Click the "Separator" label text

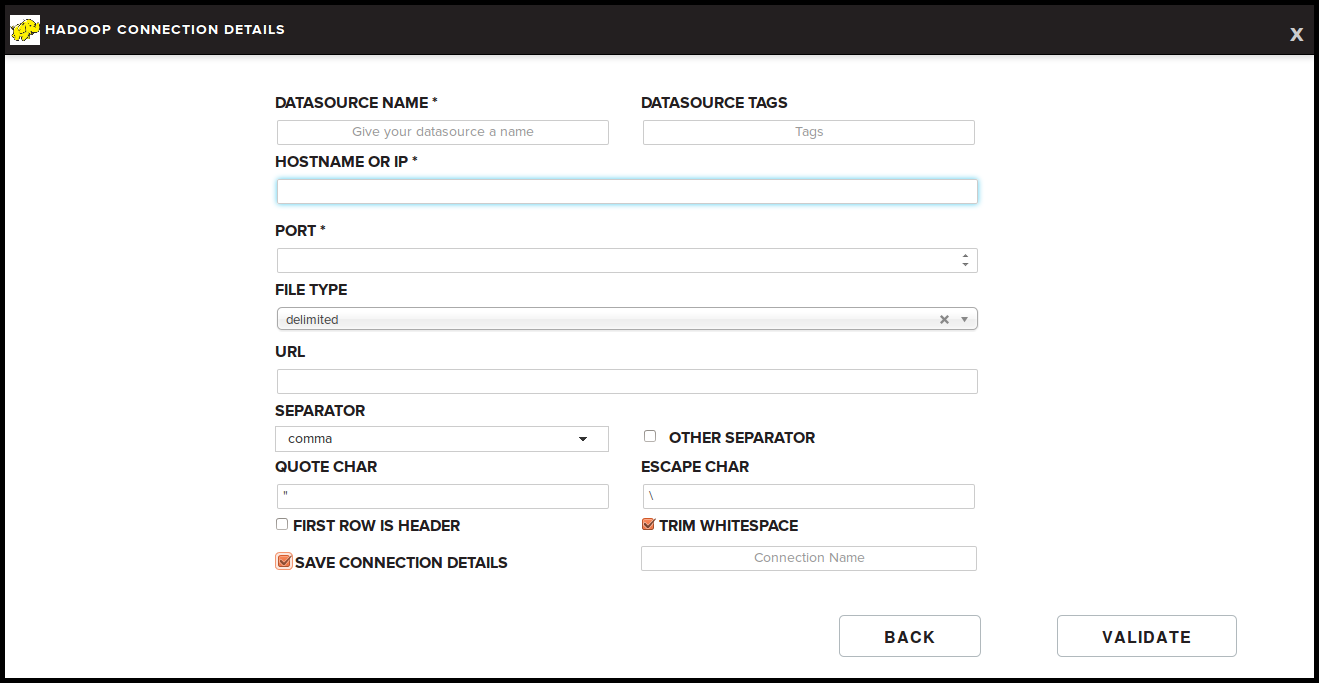click(x=320, y=411)
